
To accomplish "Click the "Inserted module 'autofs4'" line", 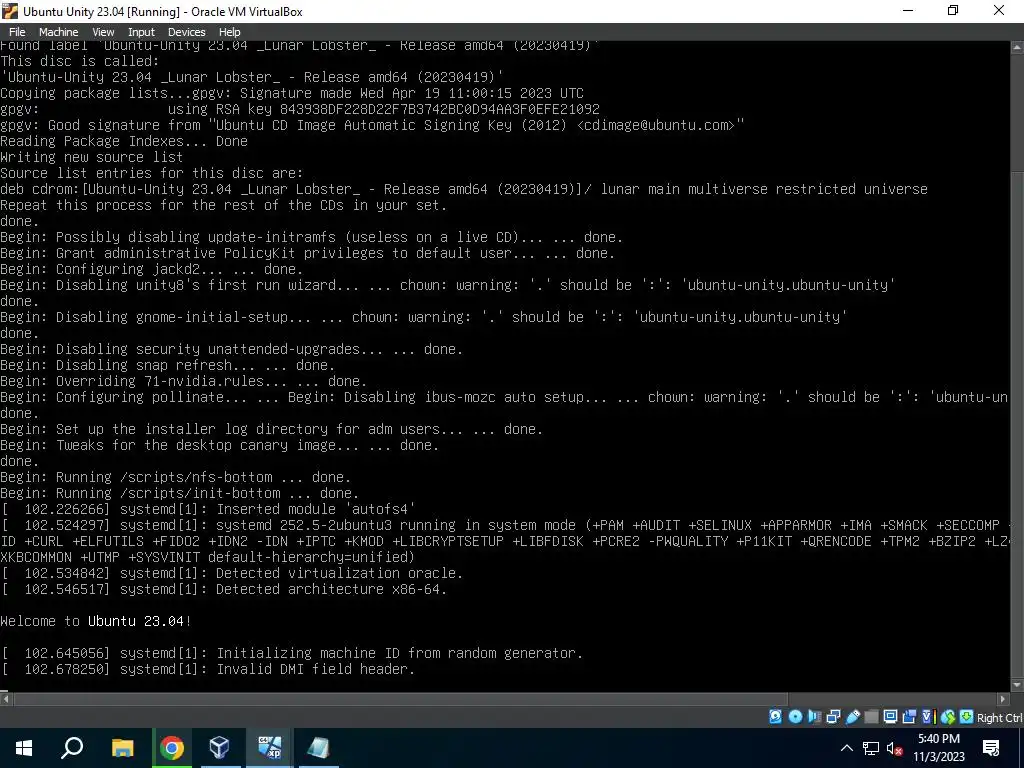I will pyautogui.click(x=208, y=509).
